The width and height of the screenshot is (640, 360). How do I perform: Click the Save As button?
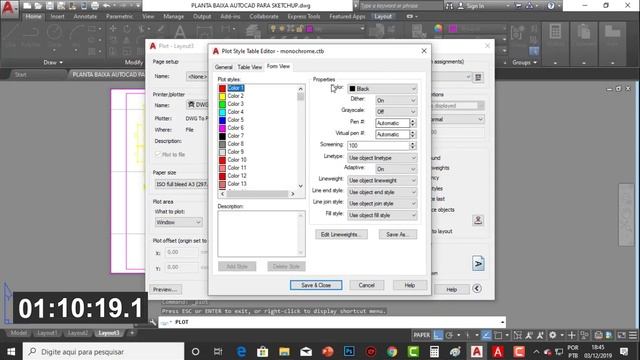[x=398, y=235]
